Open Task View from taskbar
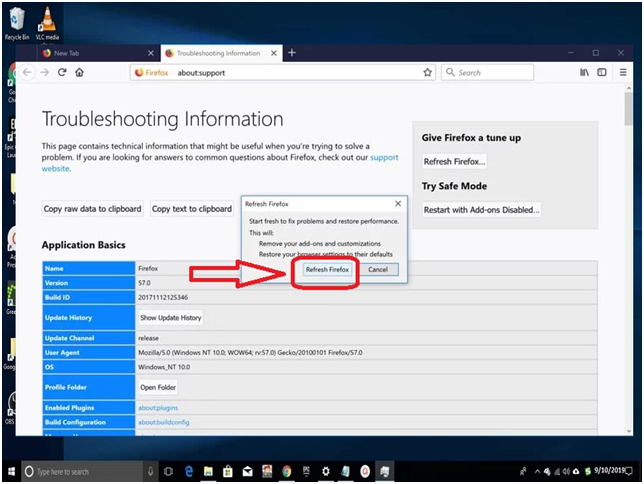 (168, 472)
